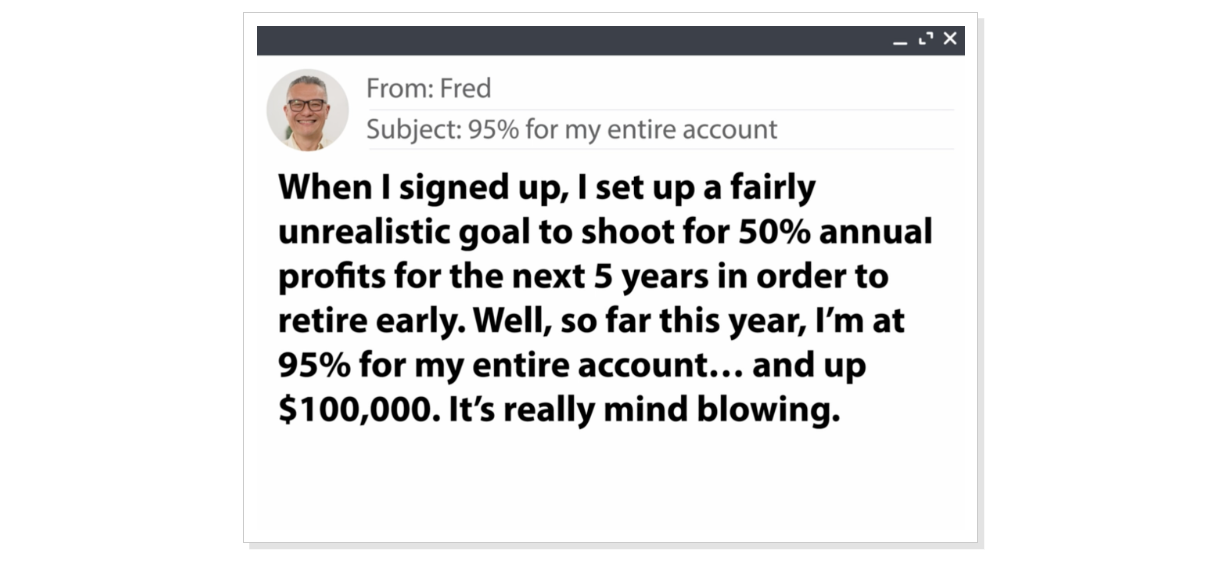Select the "Subject:" label
Screen dimensions: 1208x565
[x=413, y=130]
